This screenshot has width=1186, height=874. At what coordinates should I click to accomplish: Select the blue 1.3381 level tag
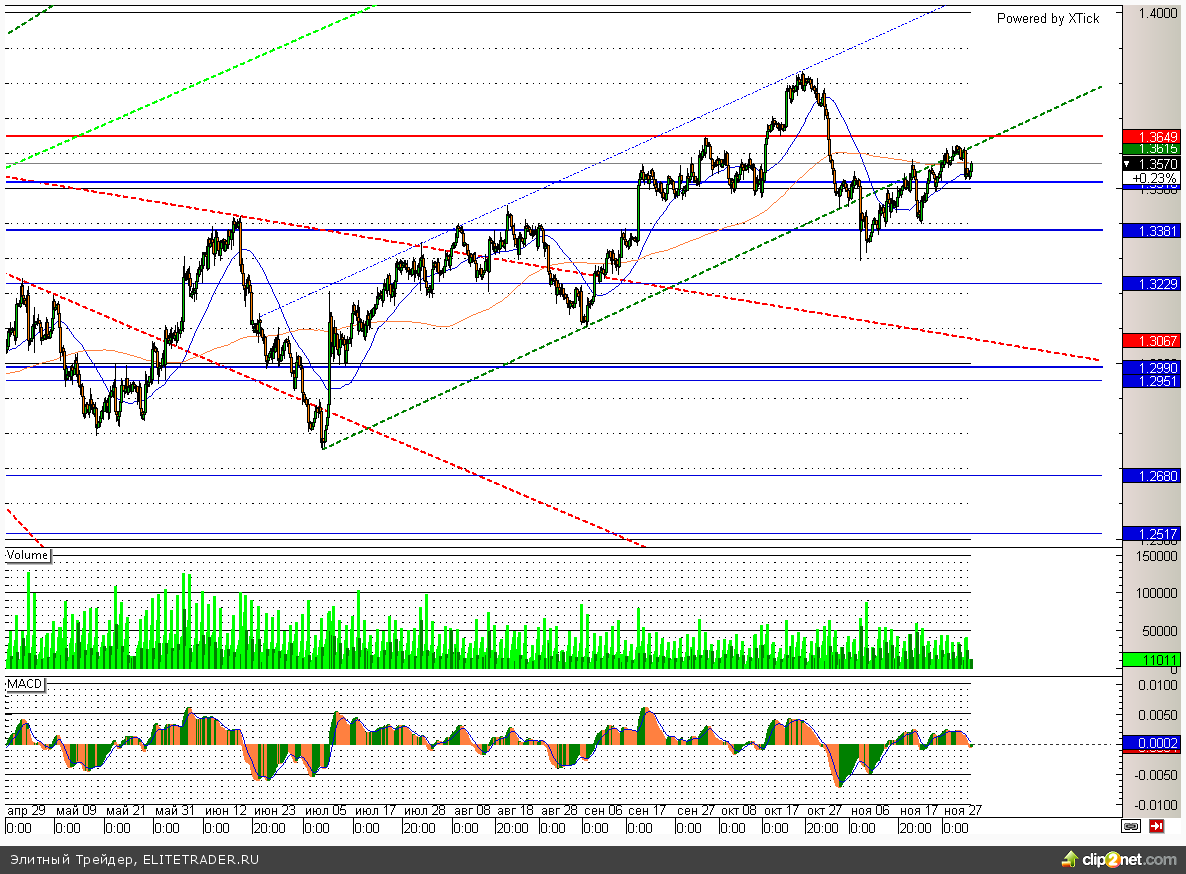[1152, 230]
